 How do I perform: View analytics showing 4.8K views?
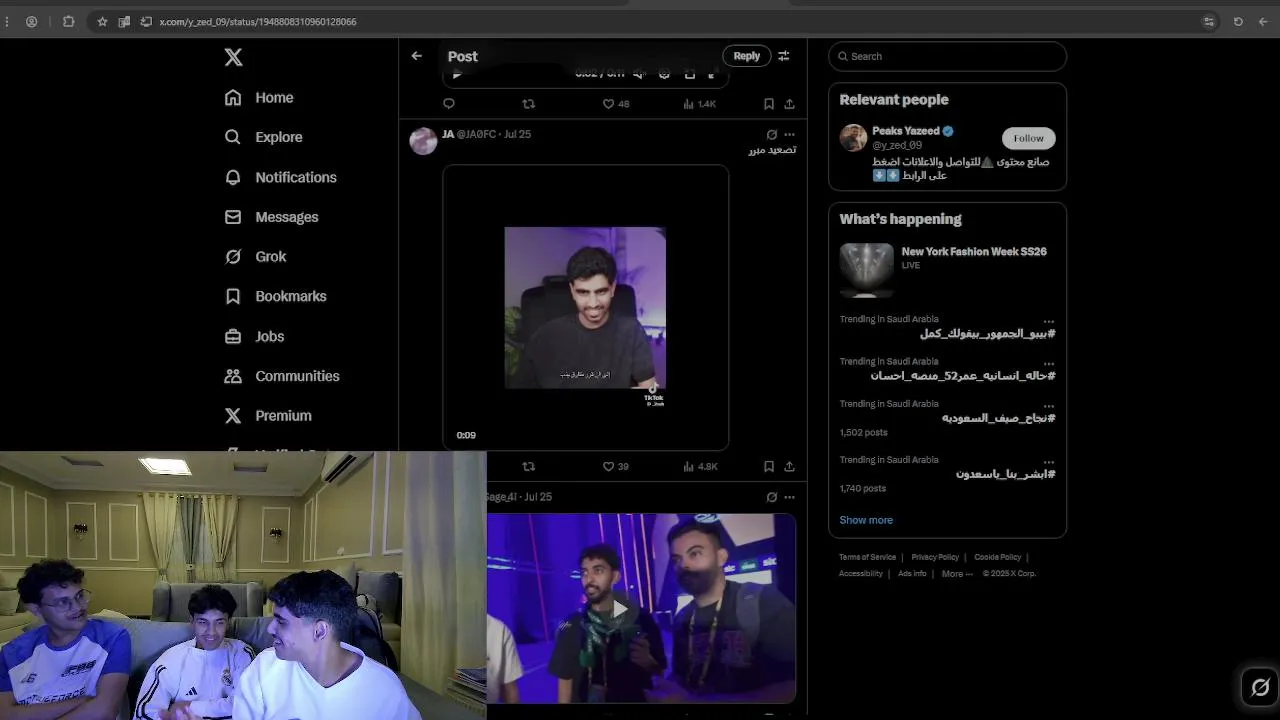(700, 466)
